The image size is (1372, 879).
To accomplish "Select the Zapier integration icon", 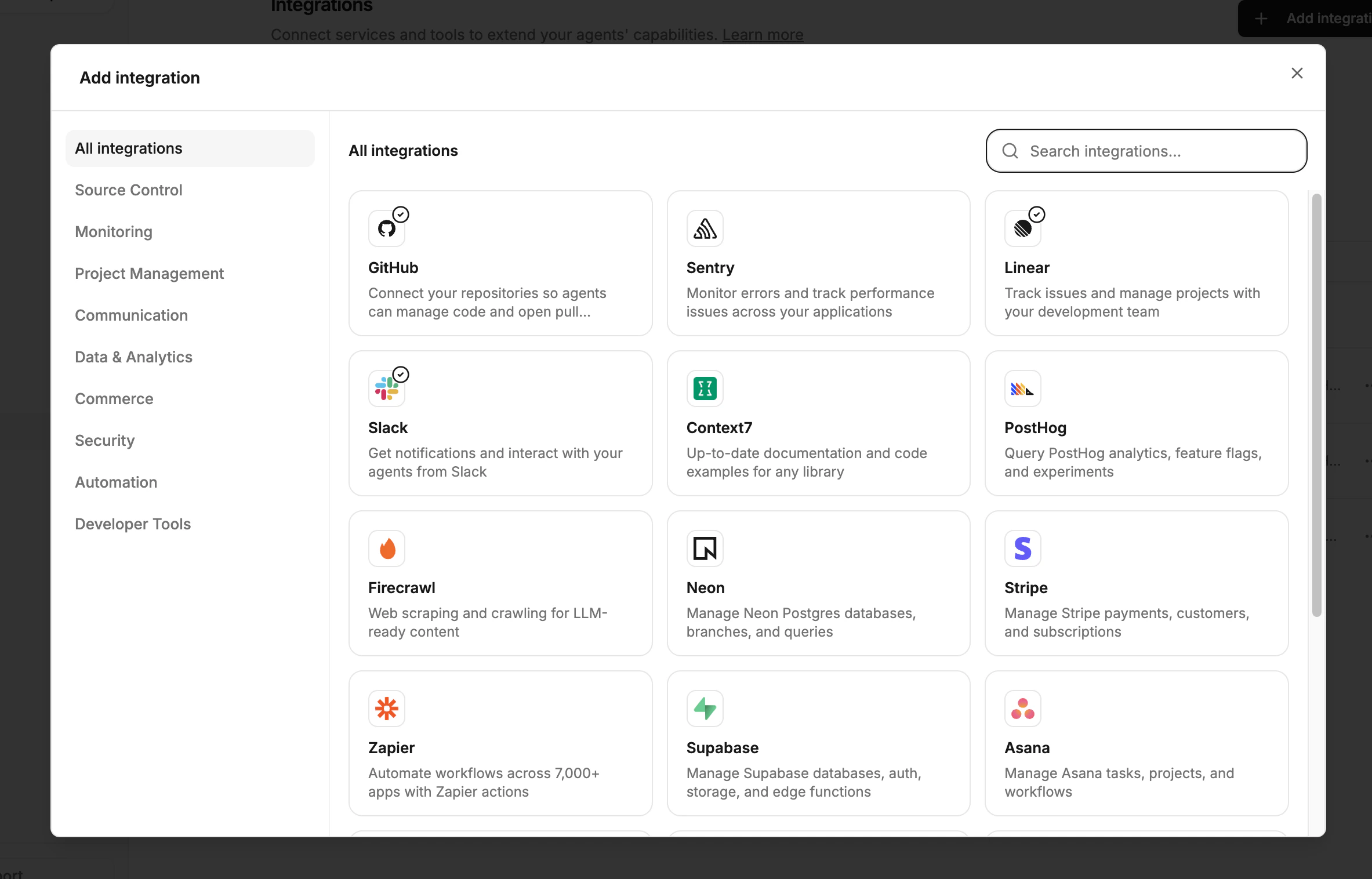I will 386,708.
